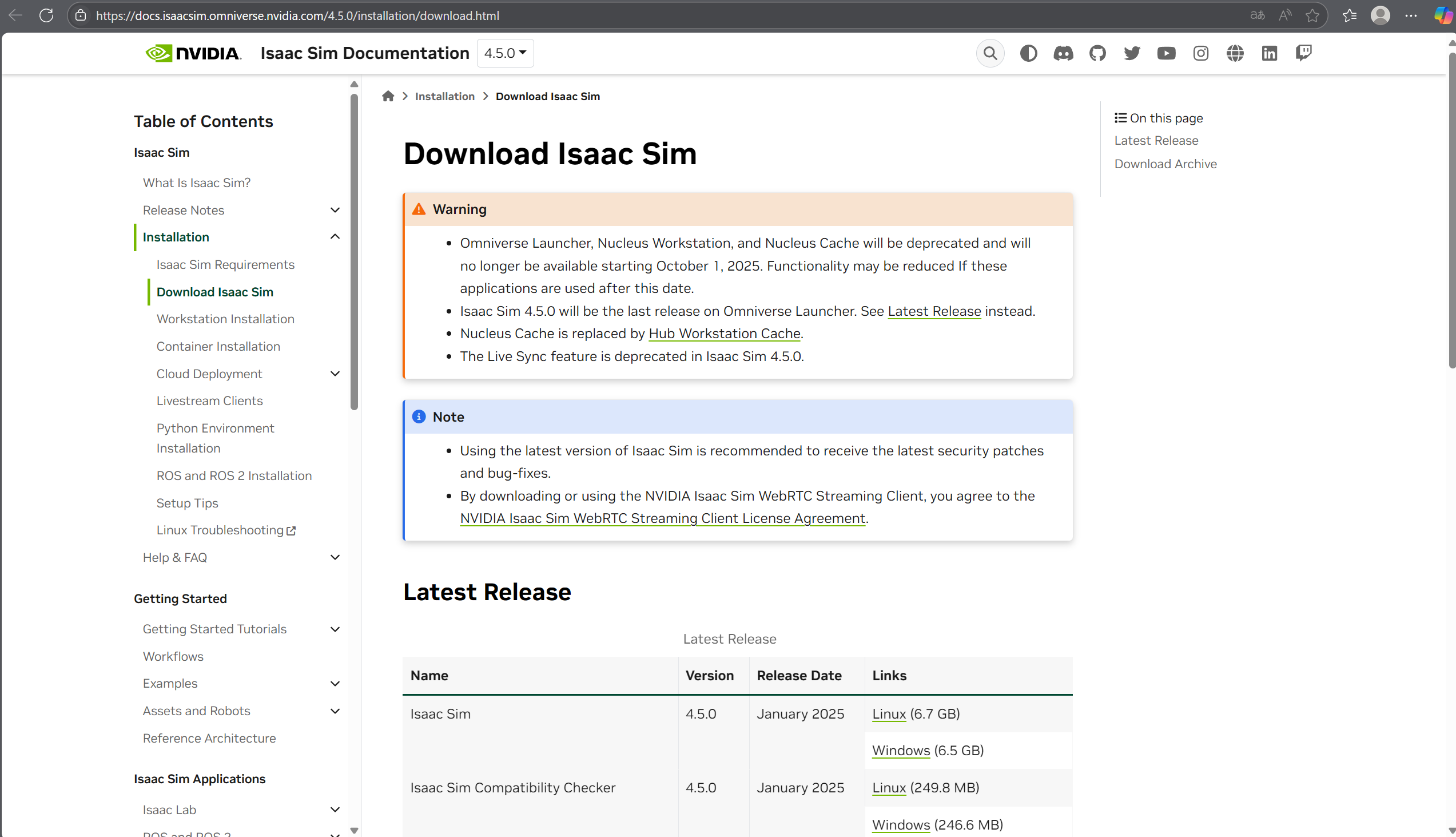This screenshot has width=1456, height=837.
Task: Click the translate icon in address bar
Action: point(1257,15)
